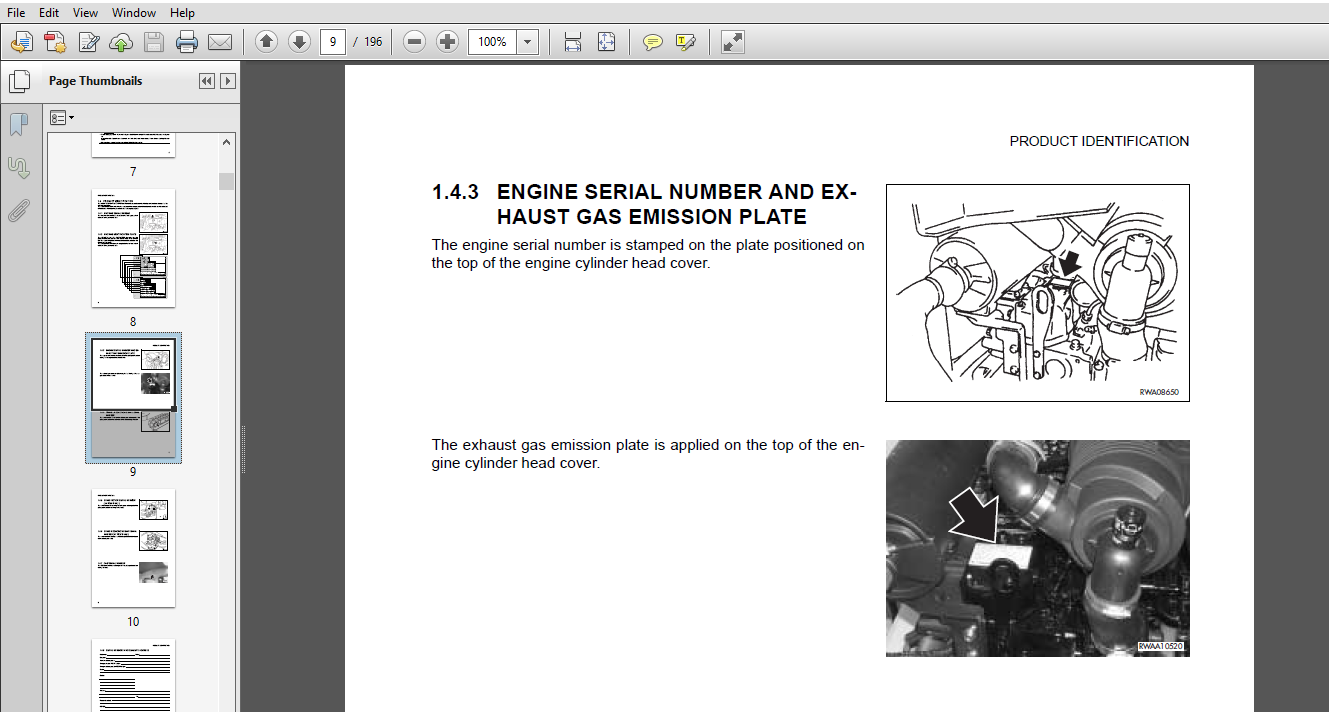Click the Create PDF from file icon
This screenshot has height=712, width=1329.
pyautogui.click(x=55, y=42)
